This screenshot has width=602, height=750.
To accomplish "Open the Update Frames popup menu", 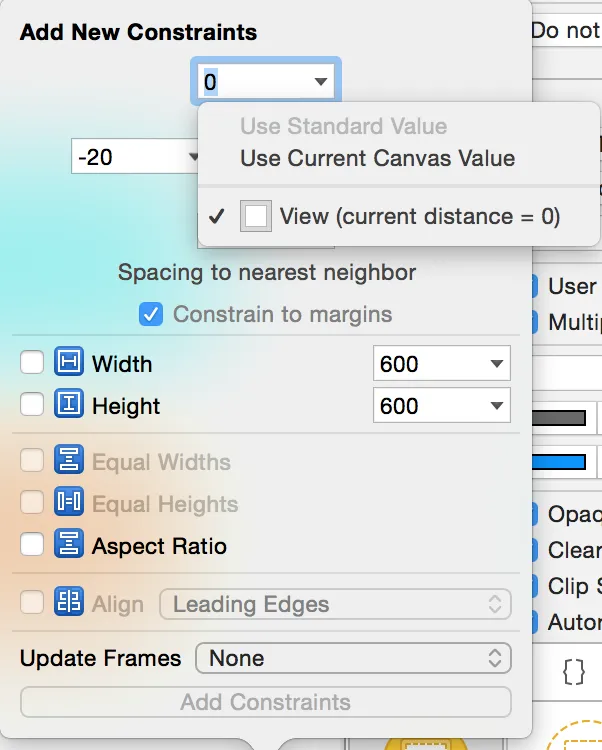I will point(353,658).
